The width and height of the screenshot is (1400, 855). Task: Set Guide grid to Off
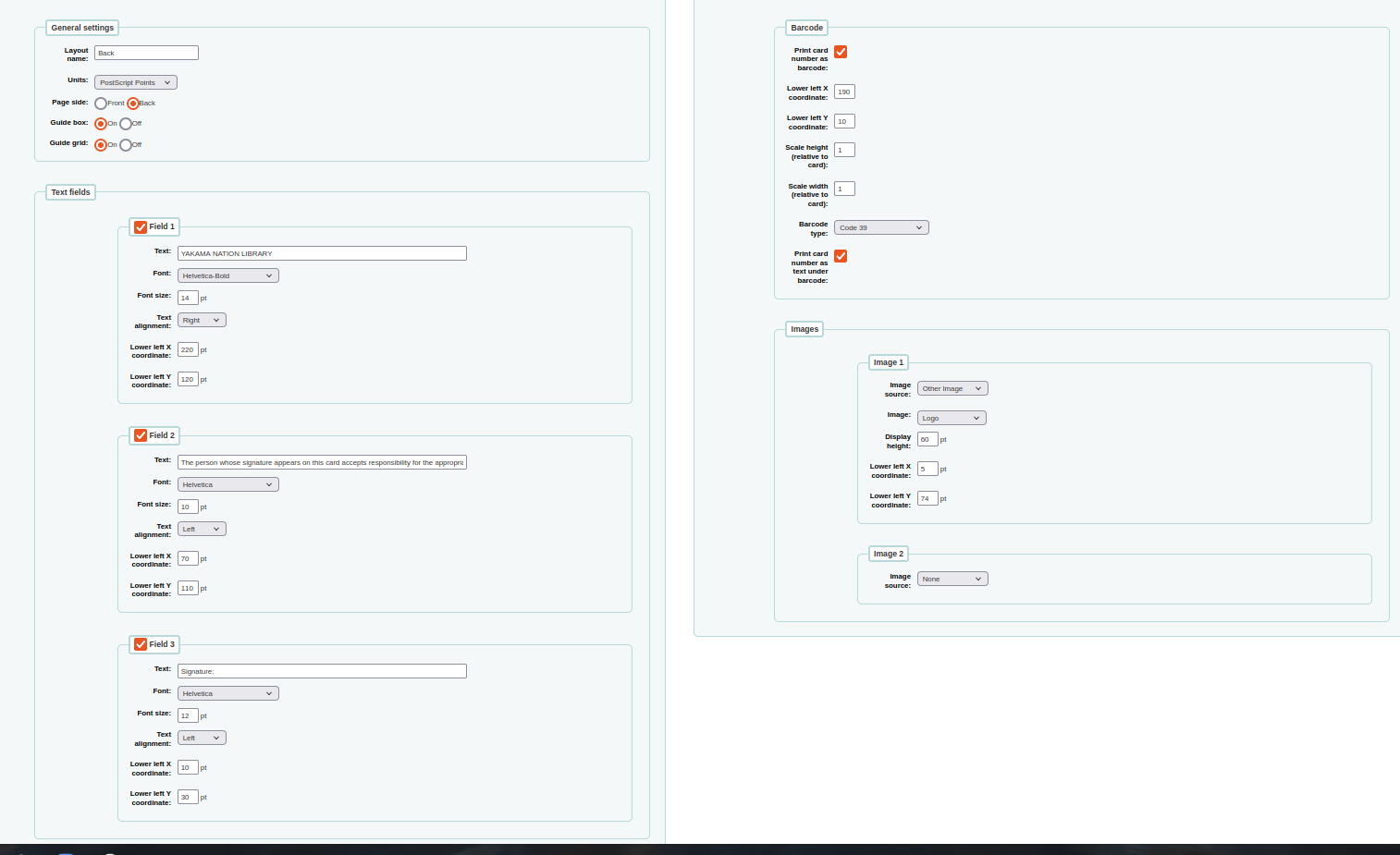coord(126,145)
